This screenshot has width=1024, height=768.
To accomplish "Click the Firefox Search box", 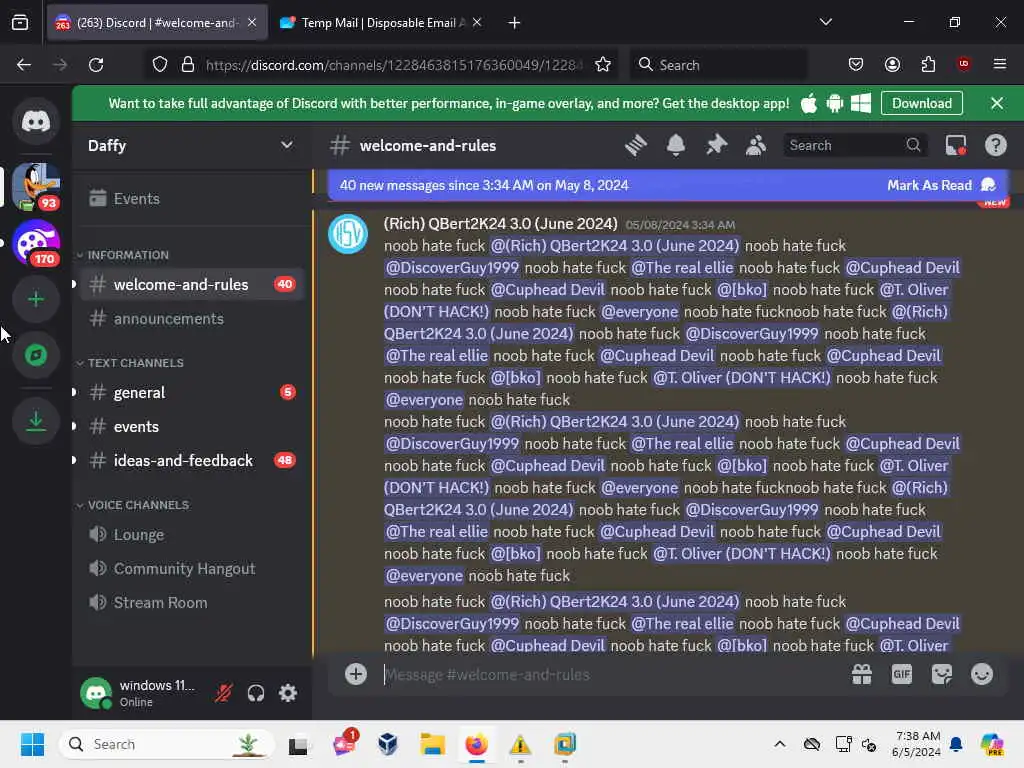I will click(x=718, y=65).
